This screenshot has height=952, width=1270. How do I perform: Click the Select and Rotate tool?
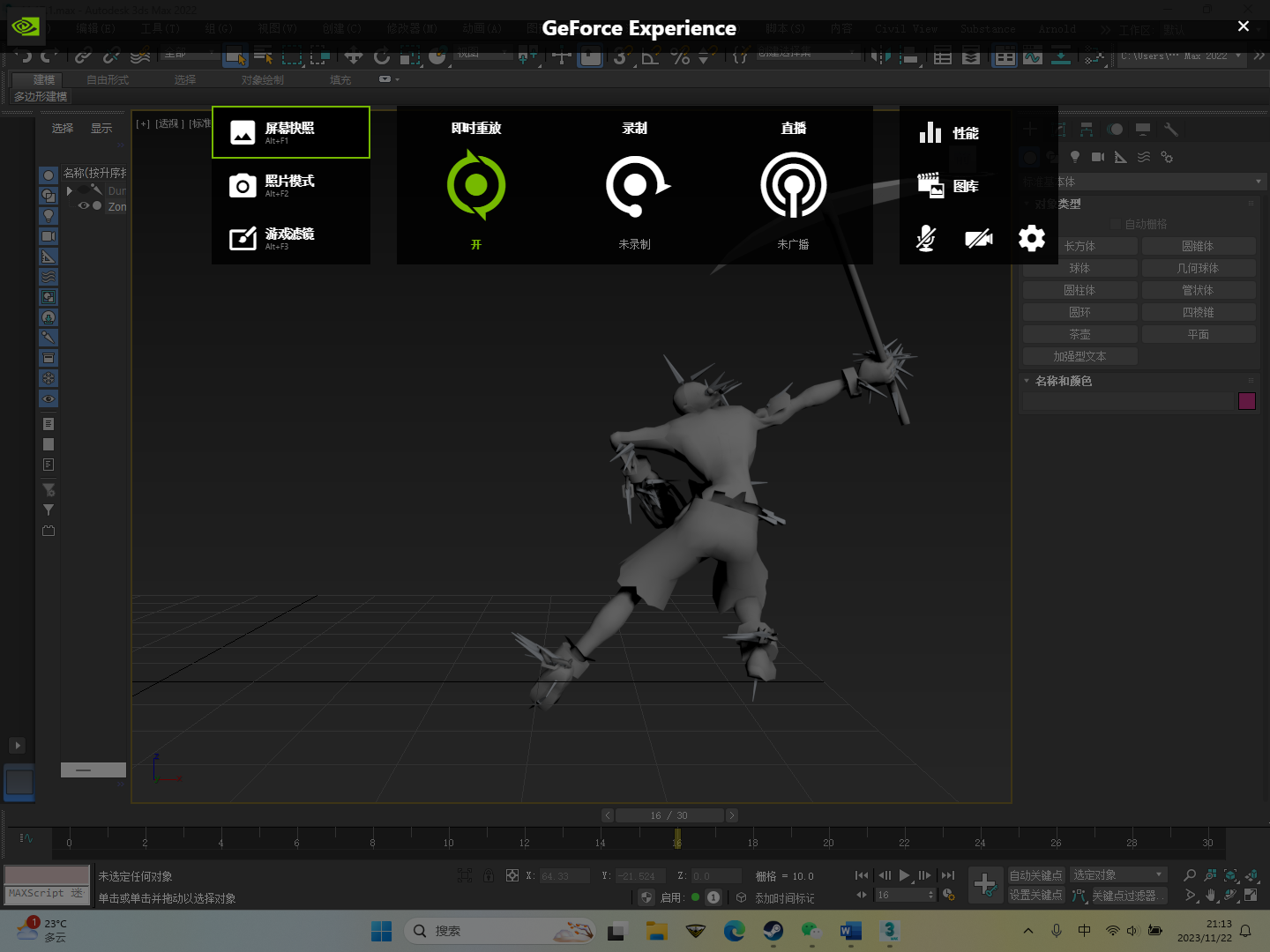pyautogui.click(x=382, y=56)
